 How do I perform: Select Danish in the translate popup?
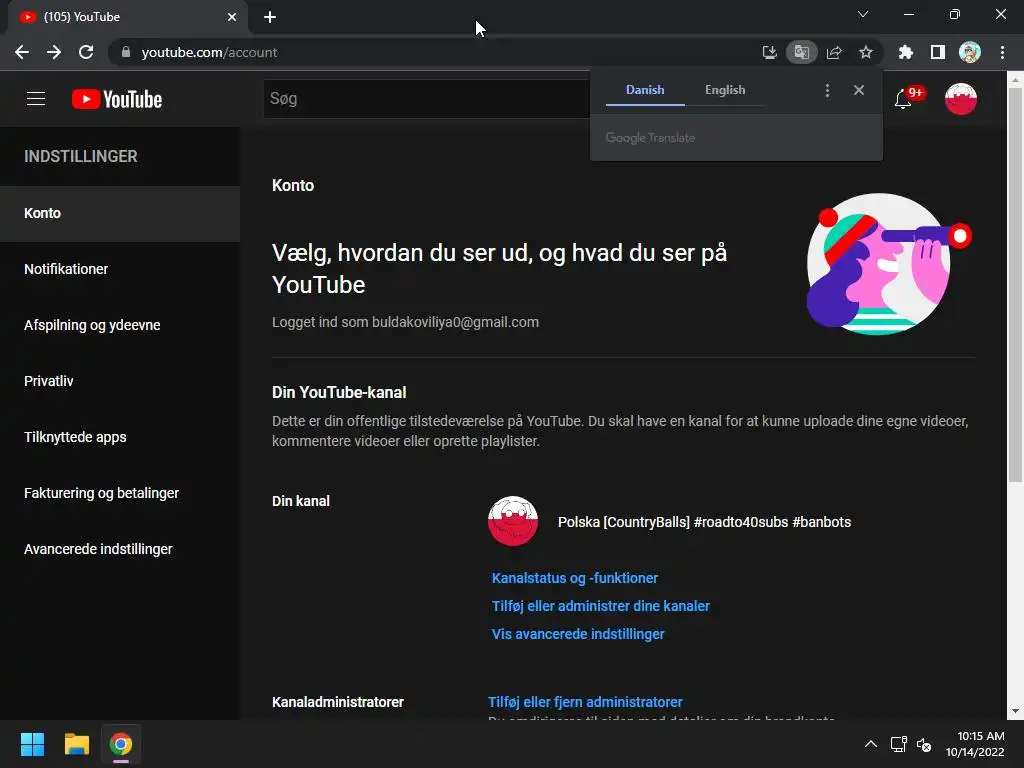coord(645,90)
